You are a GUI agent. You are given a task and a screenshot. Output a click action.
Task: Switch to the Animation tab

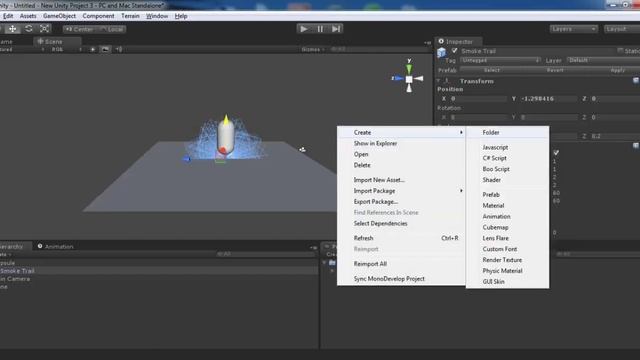tap(55, 247)
